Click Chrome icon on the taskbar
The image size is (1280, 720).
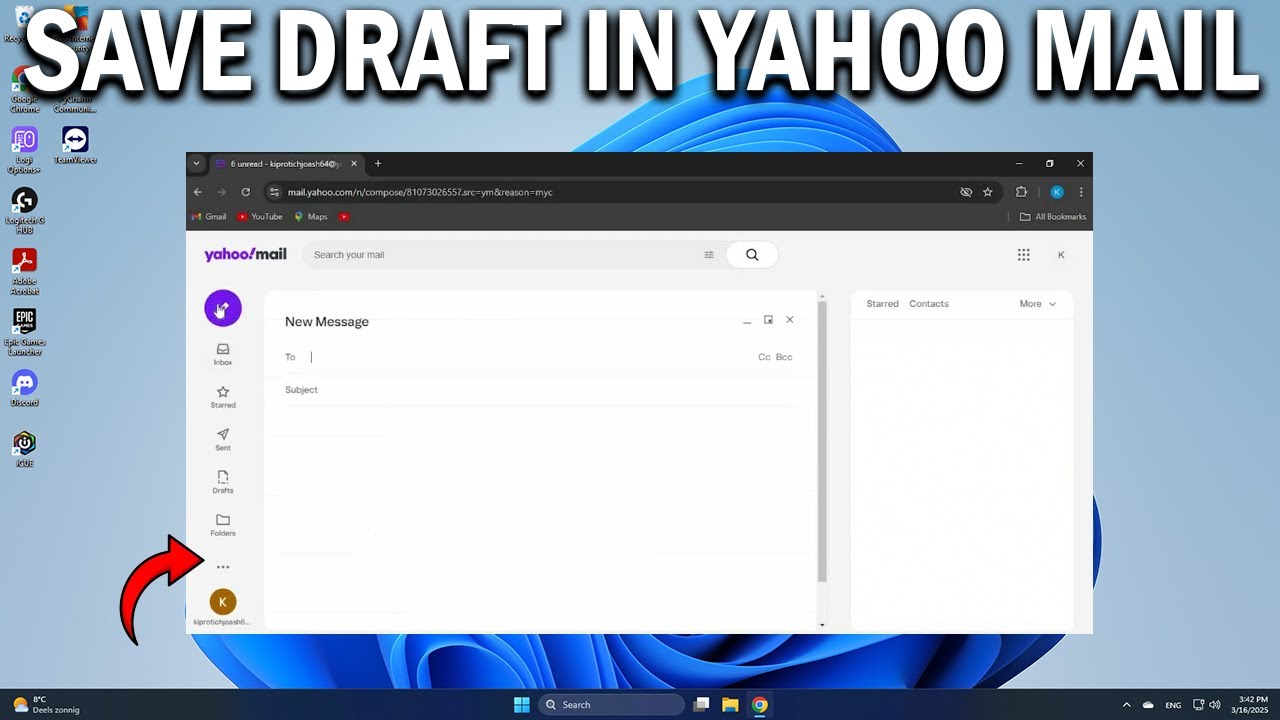point(760,705)
